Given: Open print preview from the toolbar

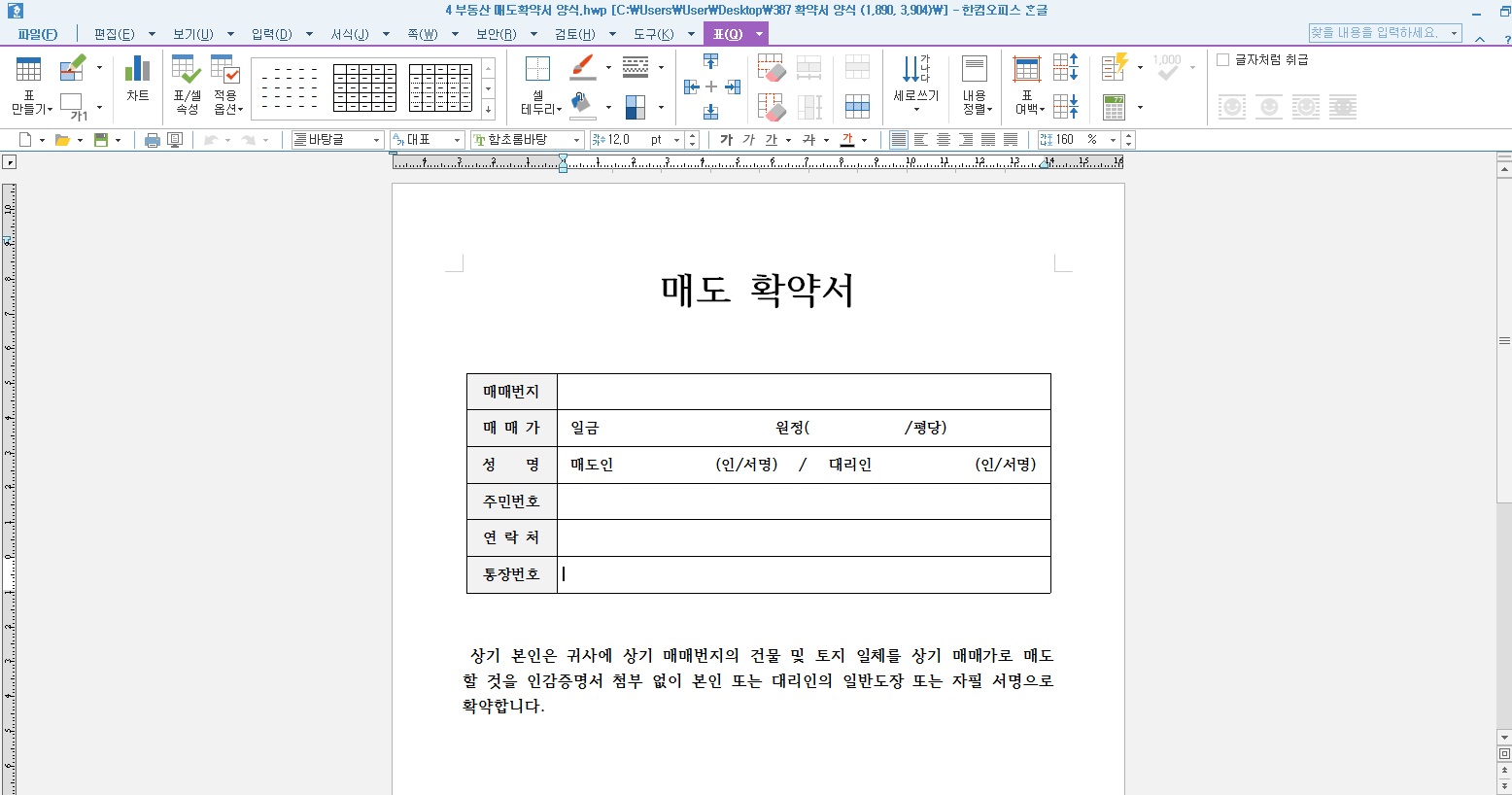Looking at the screenshot, I should tap(175, 140).
